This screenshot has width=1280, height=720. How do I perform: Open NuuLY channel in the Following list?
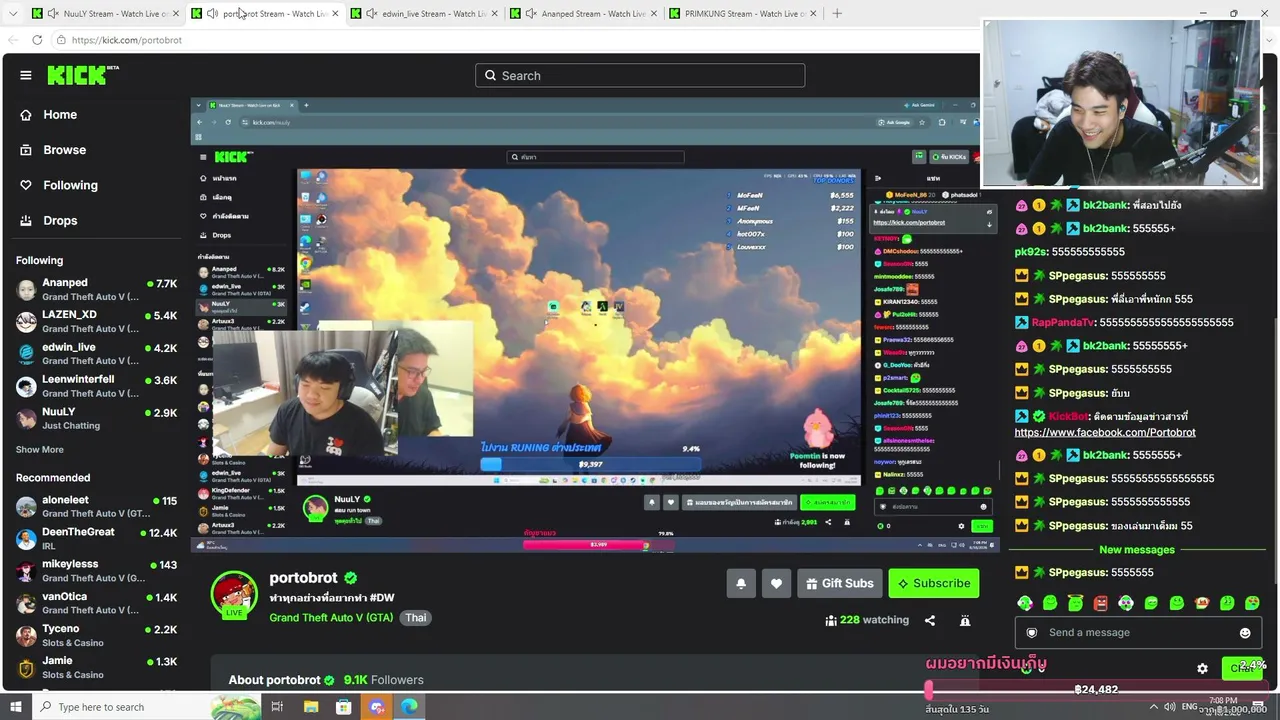[x=96, y=417]
